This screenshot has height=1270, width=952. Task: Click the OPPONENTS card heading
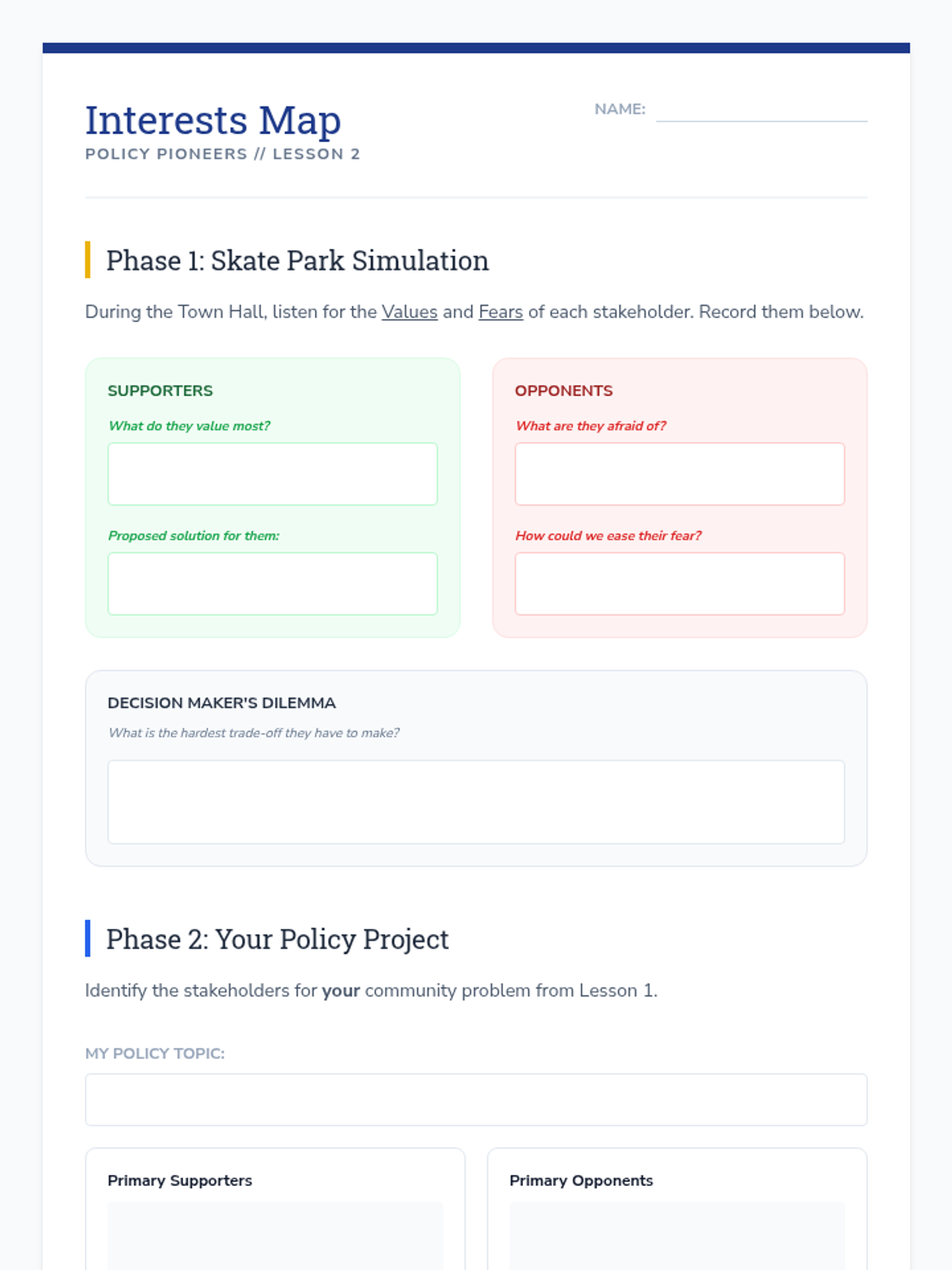[564, 391]
